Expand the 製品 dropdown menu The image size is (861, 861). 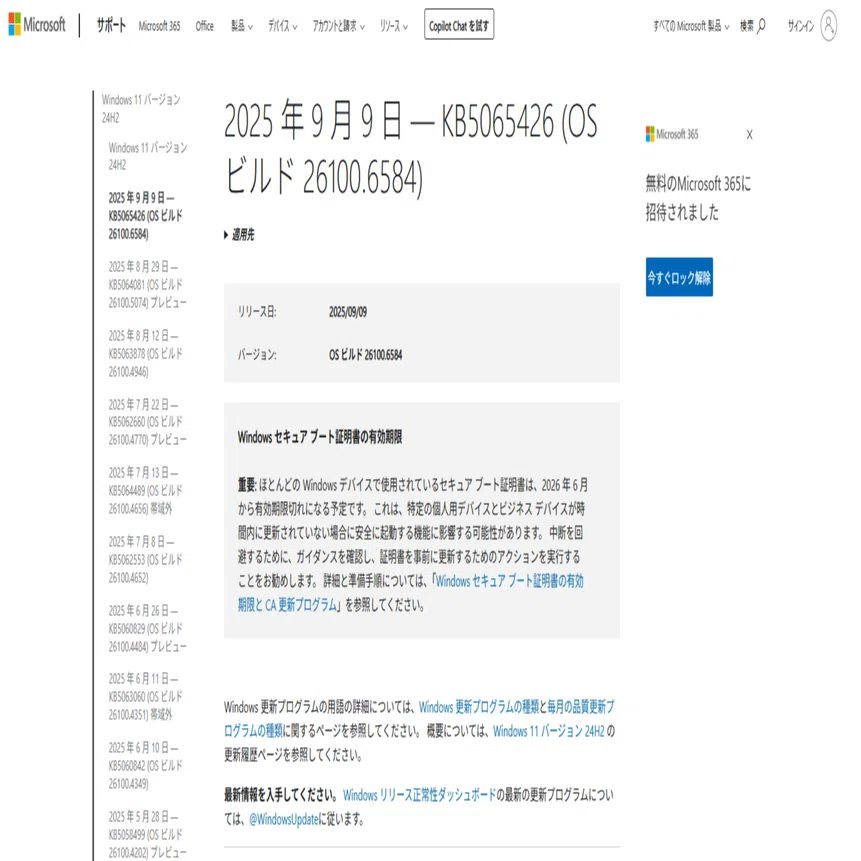242,26
